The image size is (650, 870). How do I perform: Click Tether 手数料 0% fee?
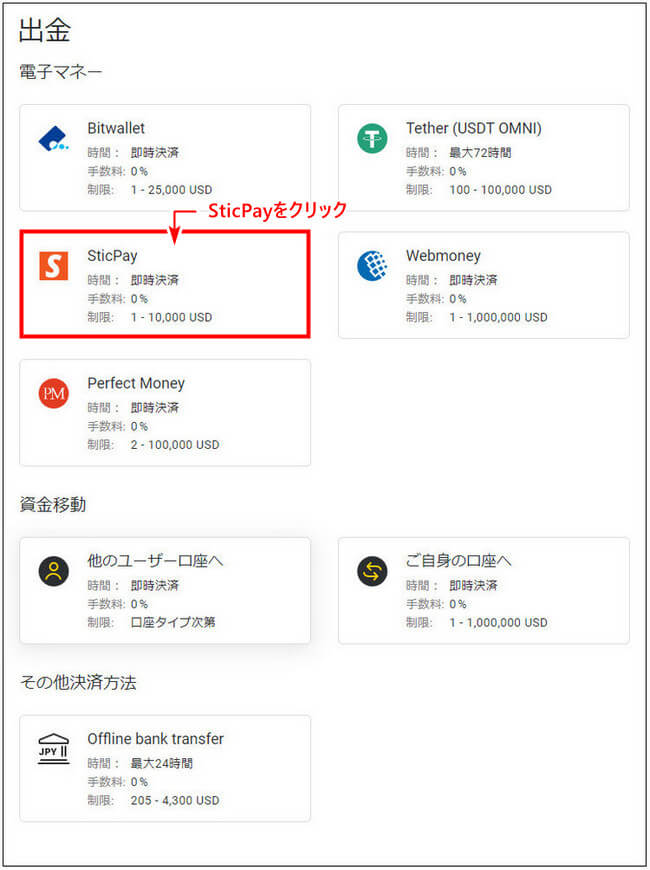436,171
